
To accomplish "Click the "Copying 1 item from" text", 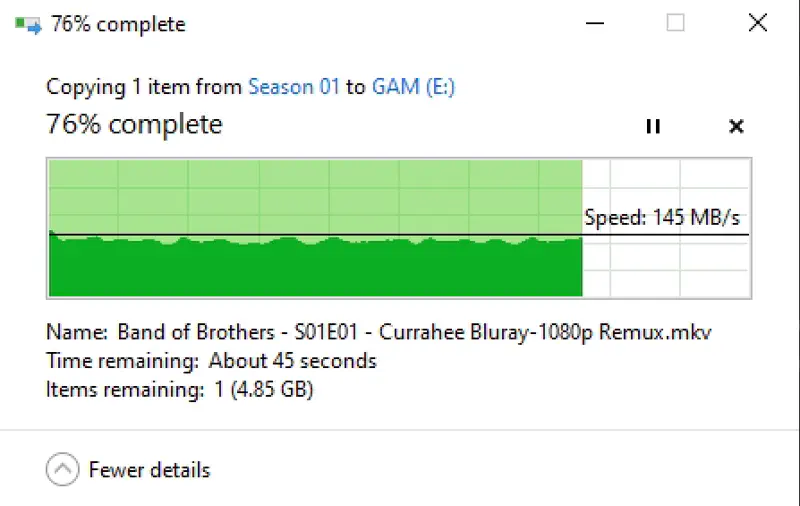I will click(144, 87).
